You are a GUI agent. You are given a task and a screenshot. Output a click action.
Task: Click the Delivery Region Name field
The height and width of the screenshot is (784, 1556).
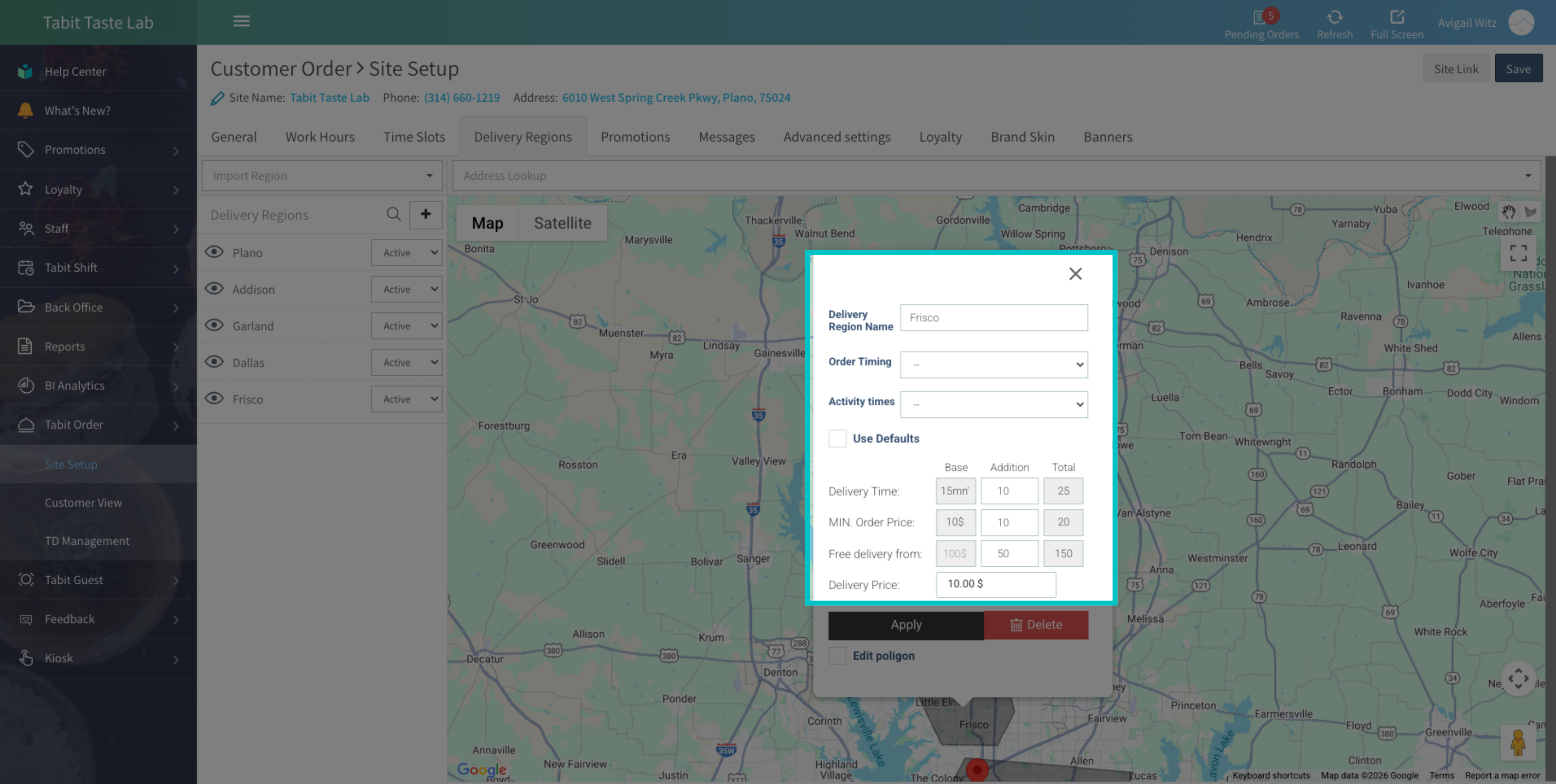[x=993, y=317]
